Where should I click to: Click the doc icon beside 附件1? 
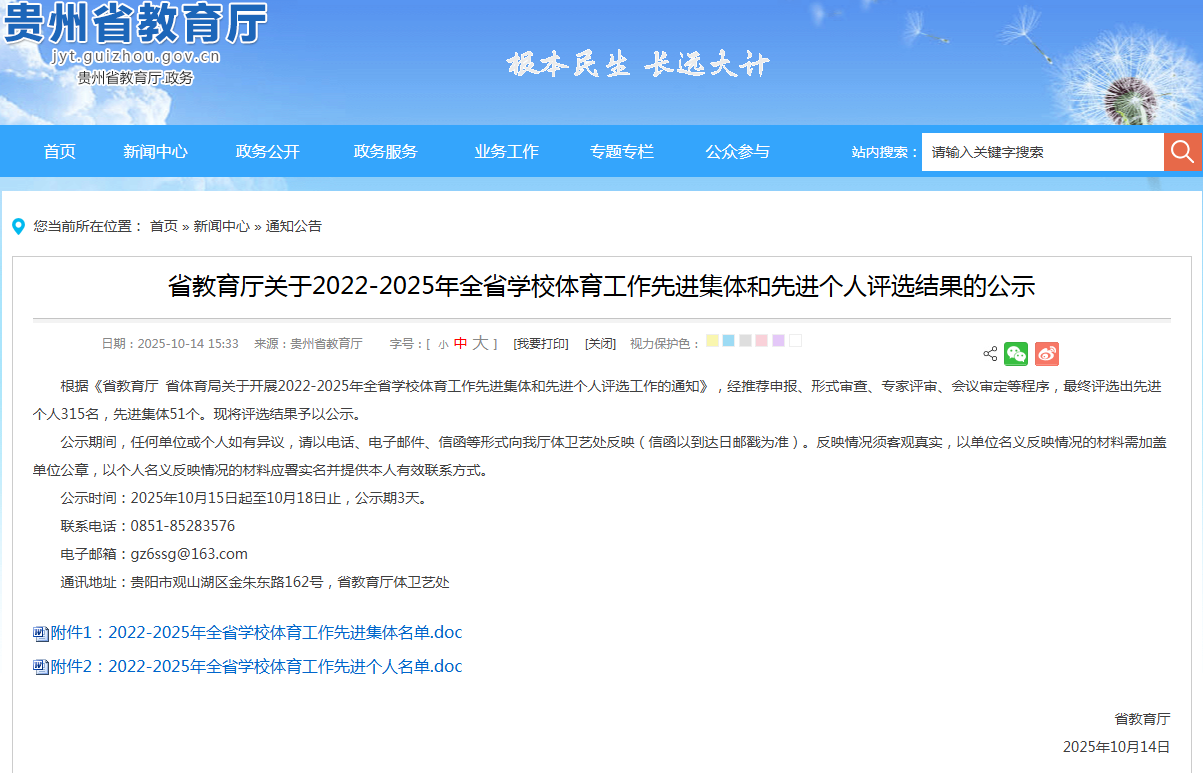click(x=41, y=634)
